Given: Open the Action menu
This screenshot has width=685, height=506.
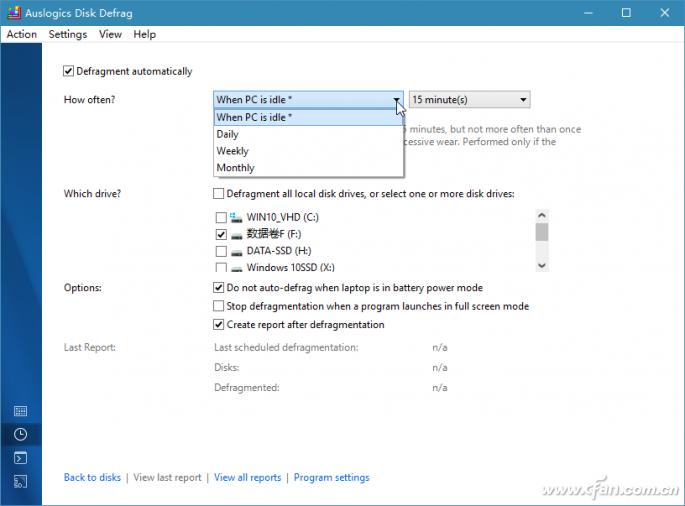Looking at the screenshot, I should coord(21,34).
